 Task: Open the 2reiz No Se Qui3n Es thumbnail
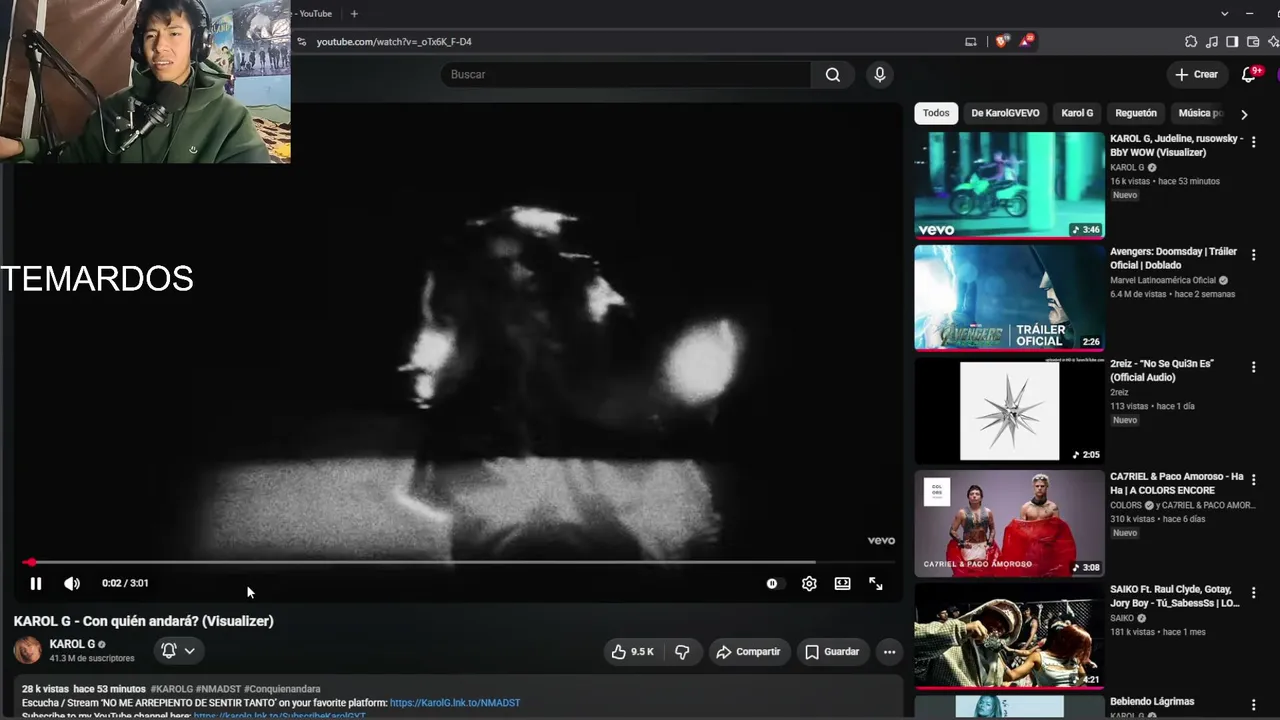click(1009, 411)
